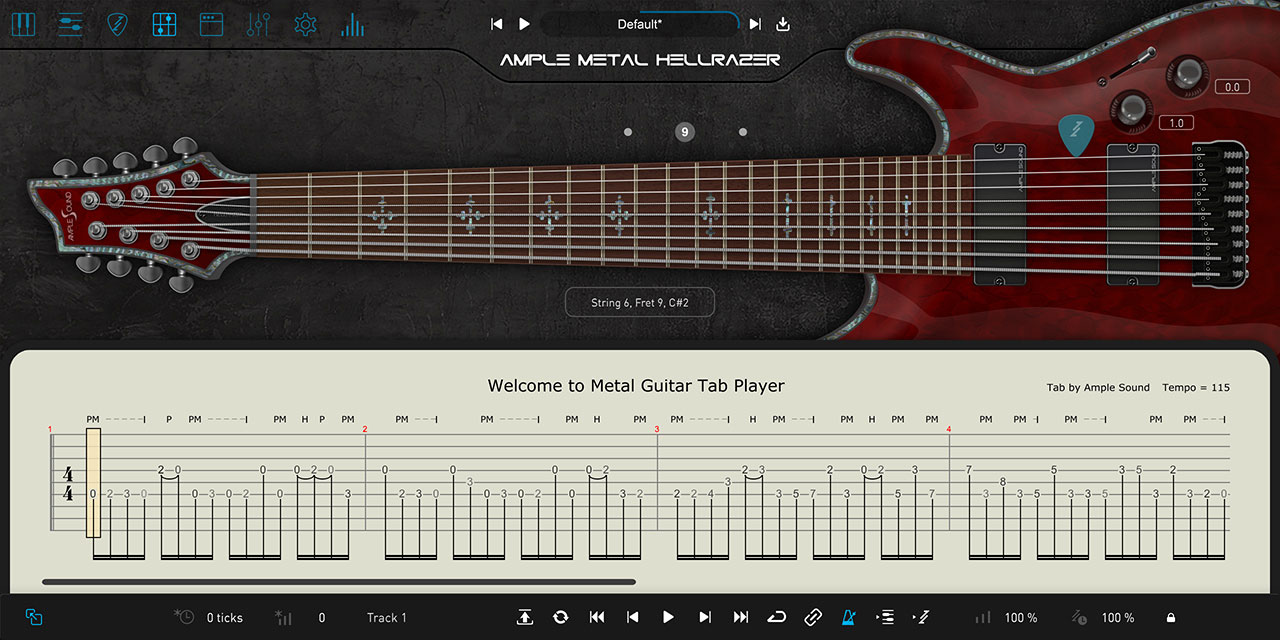The height and width of the screenshot is (640, 1280).
Task: Open the Track 1 selector
Action: coord(387,618)
